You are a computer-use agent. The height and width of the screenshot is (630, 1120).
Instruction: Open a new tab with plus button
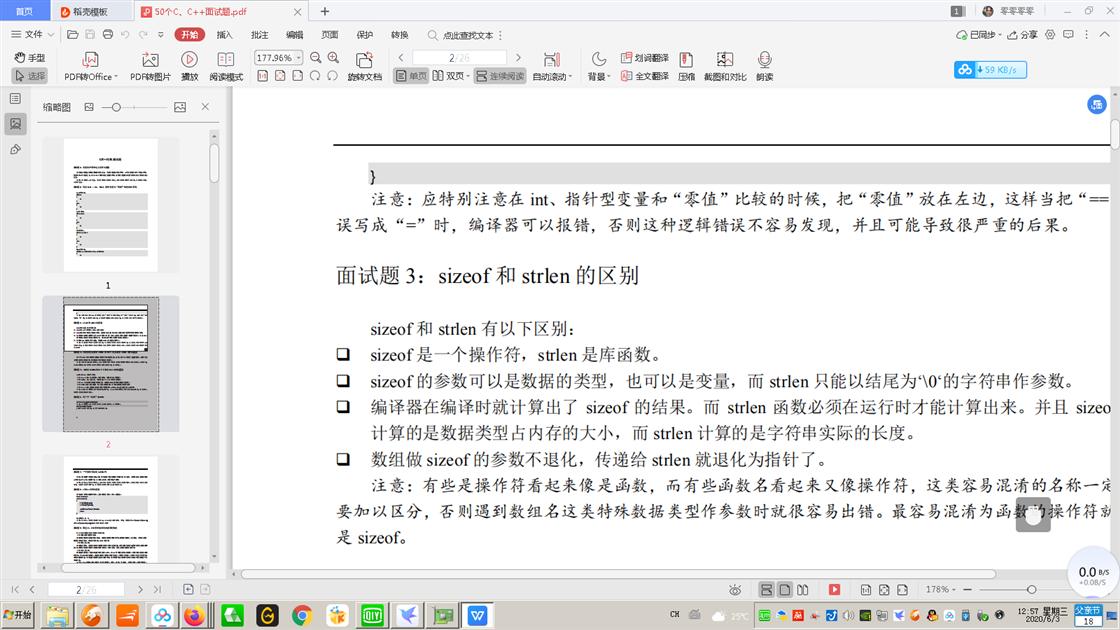[325, 11]
